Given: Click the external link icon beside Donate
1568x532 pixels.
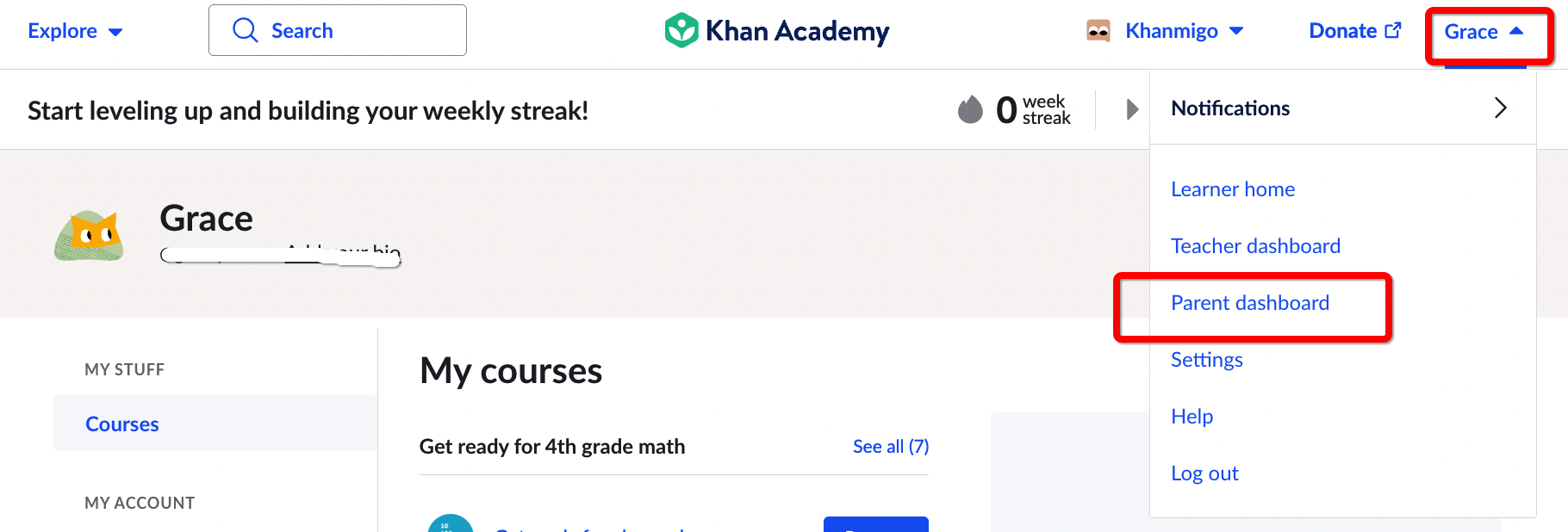Looking at the screenshot, I should 1393,30.
